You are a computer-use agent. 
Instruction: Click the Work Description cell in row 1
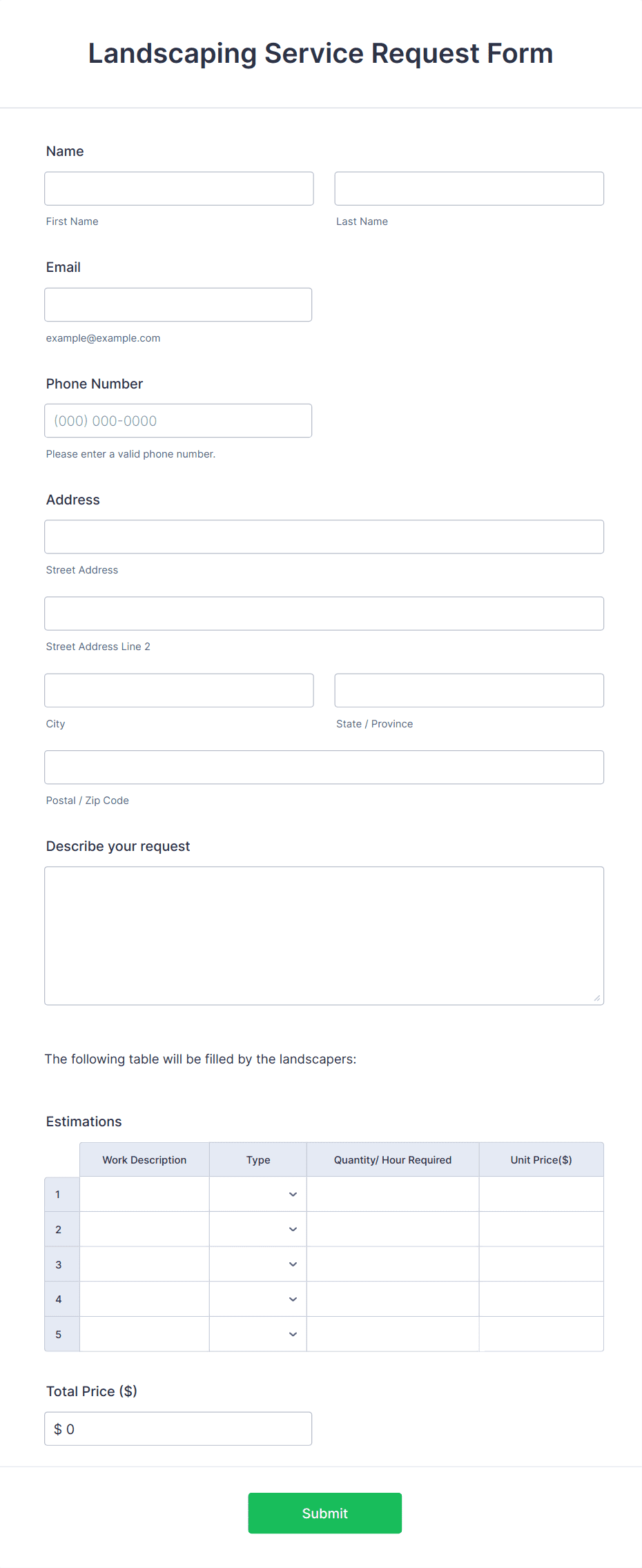point(144,1194)
